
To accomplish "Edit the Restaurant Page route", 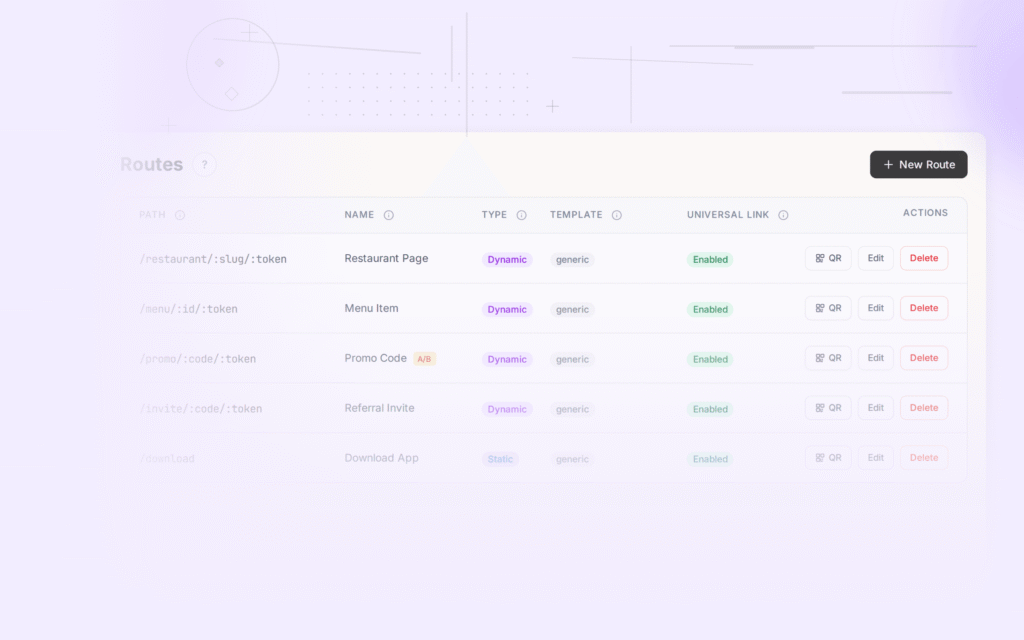I will (875, 258).
